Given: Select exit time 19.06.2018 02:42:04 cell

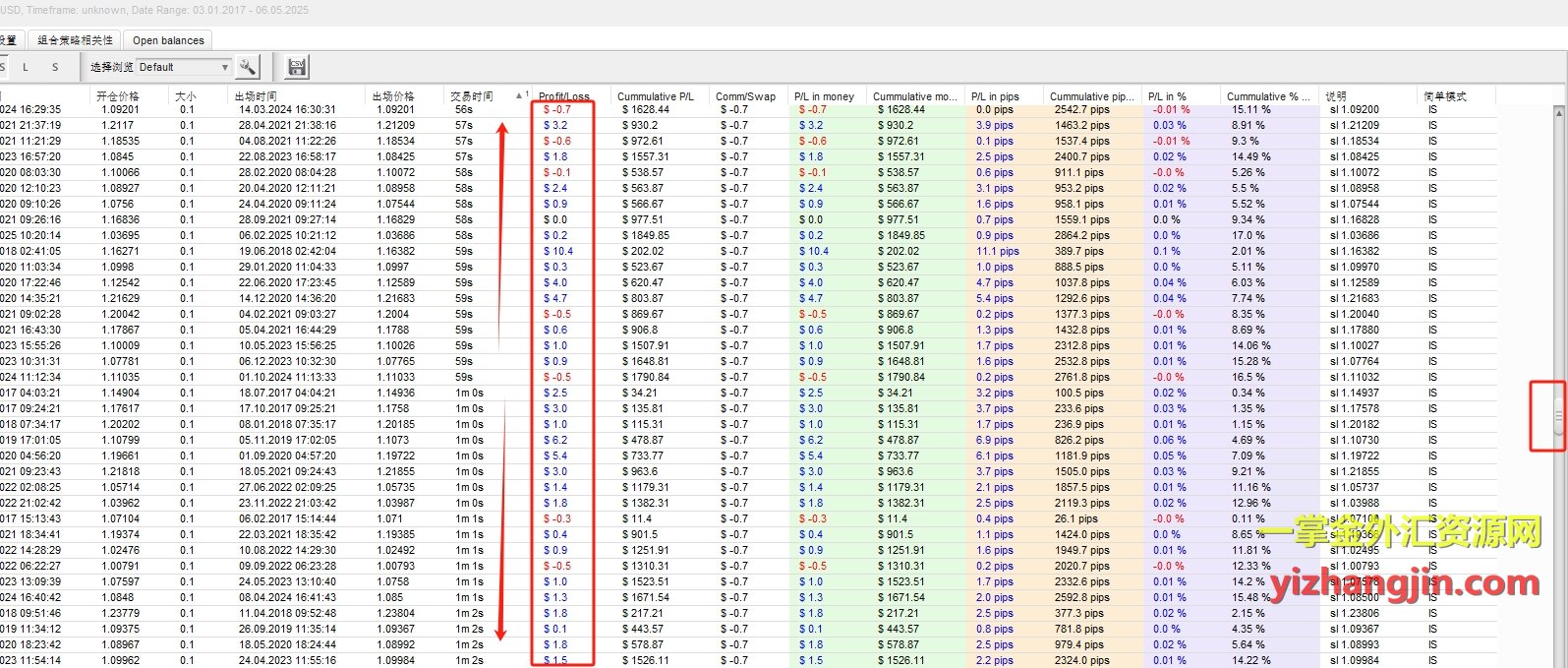Looking at the screenshot, I should click(x=287, y=251).
